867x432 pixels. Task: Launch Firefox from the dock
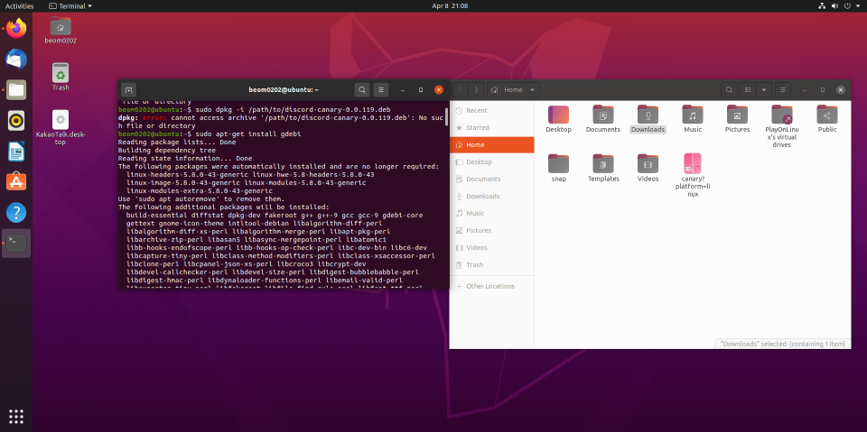pyautogui.click(x=16, y=28)
